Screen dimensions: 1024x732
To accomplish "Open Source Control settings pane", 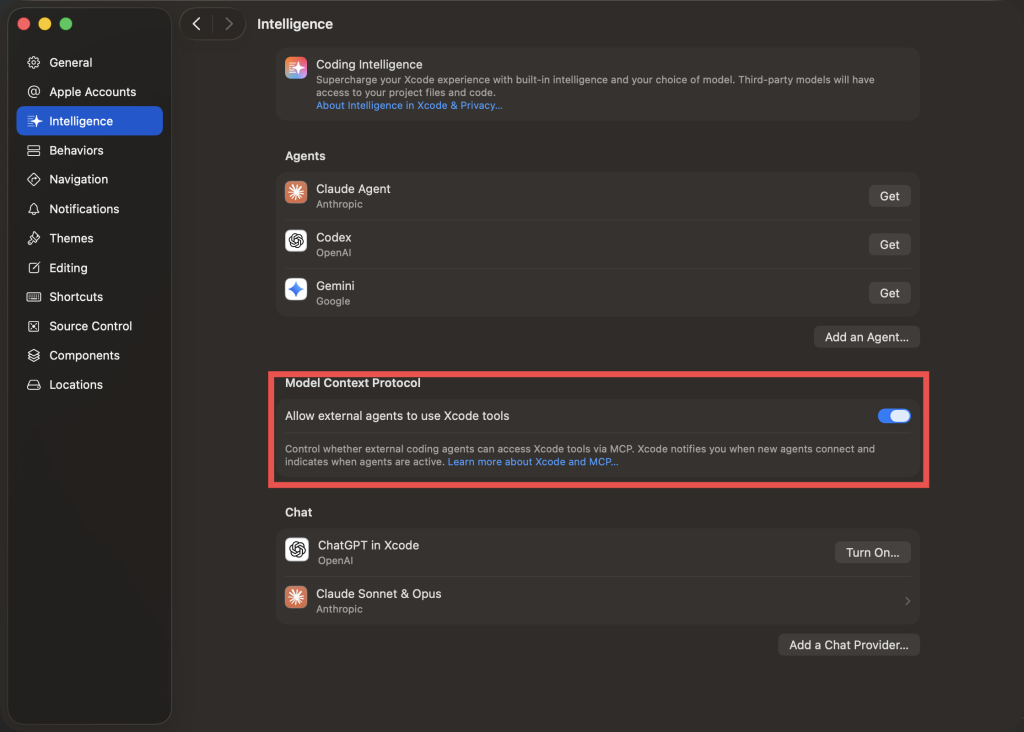I will tap(89, 326).
